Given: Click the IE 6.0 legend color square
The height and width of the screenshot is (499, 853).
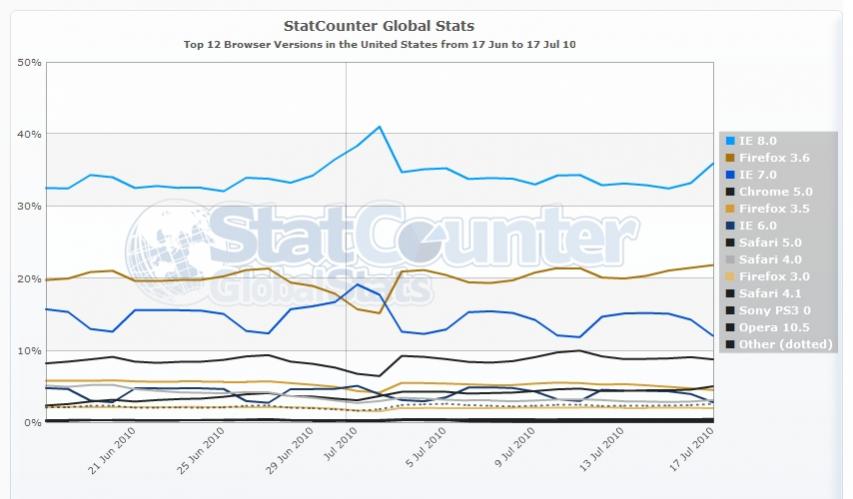Looking at the screenshot, I should 729,225.
